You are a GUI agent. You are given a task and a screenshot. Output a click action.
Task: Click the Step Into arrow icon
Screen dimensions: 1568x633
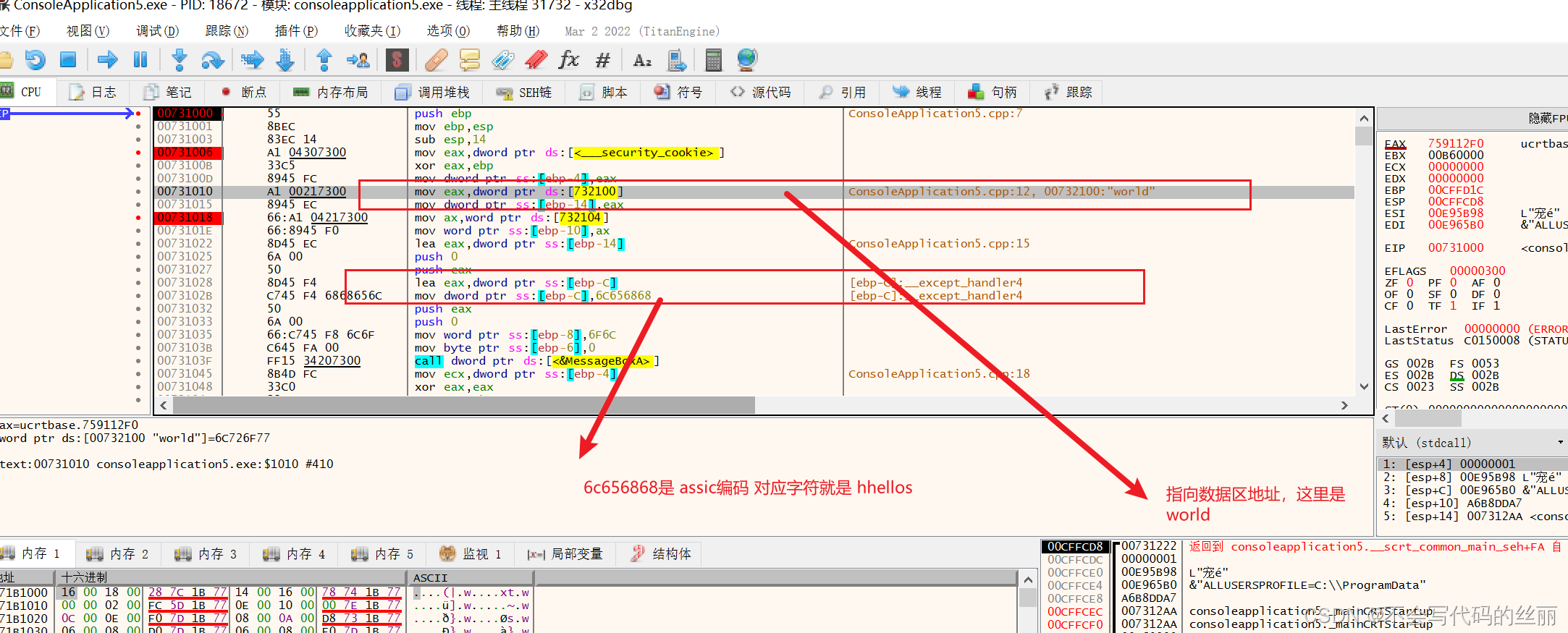(180, 60)
